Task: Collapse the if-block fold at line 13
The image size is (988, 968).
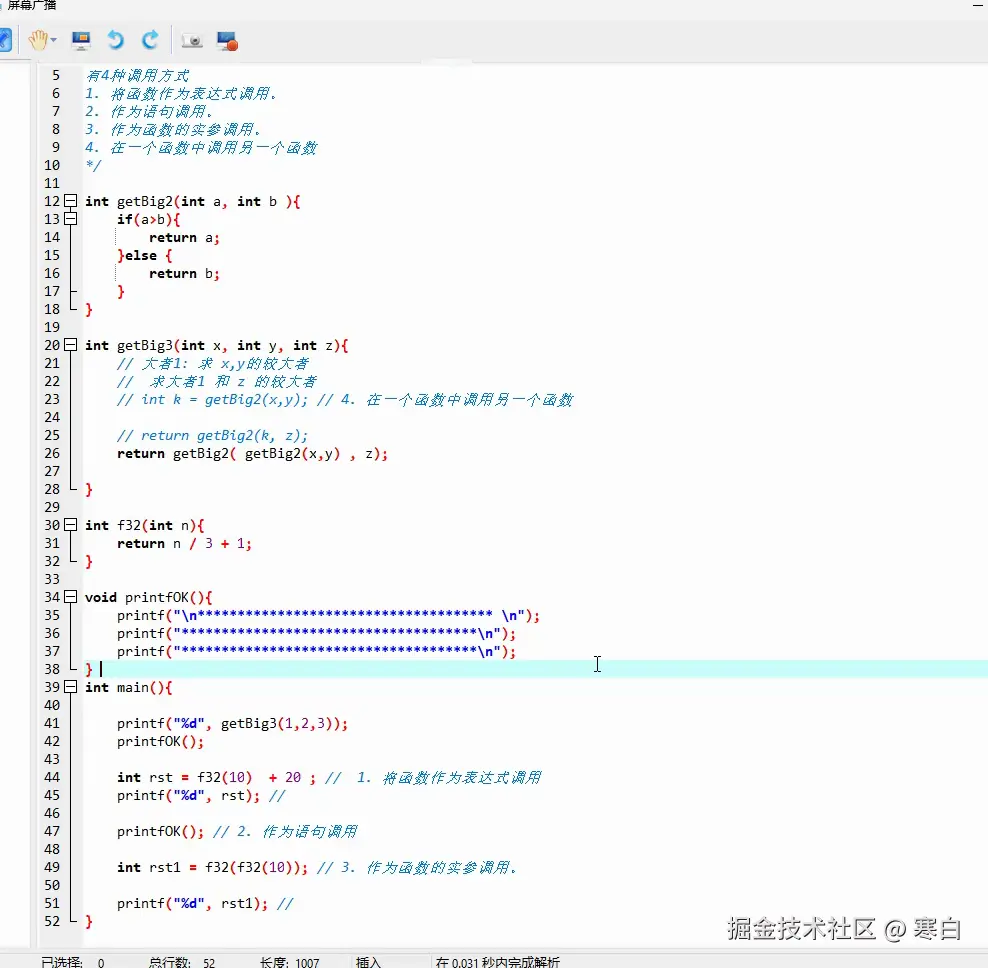Action: tap(71, 219)
